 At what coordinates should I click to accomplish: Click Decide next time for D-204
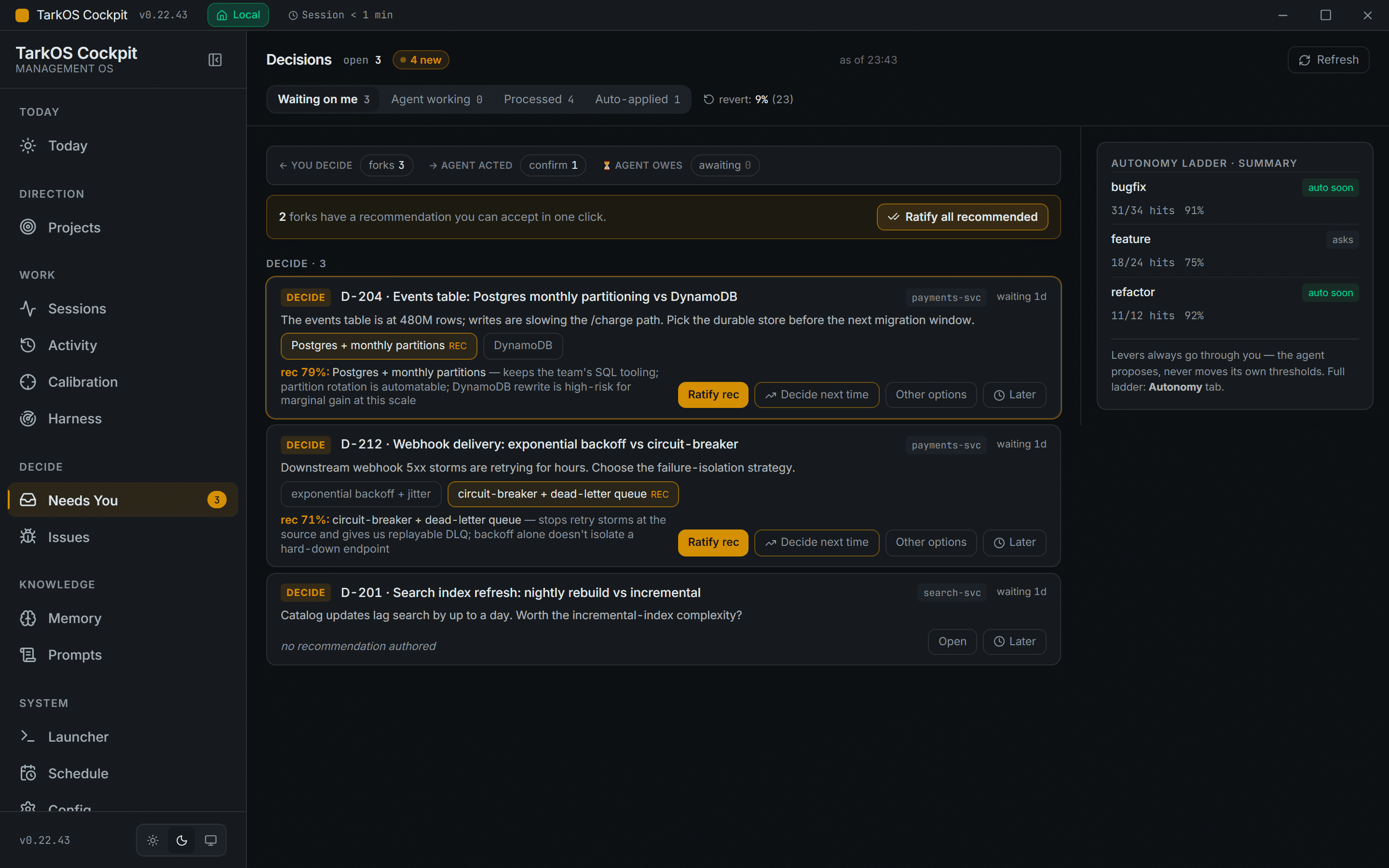click(817, 395)
